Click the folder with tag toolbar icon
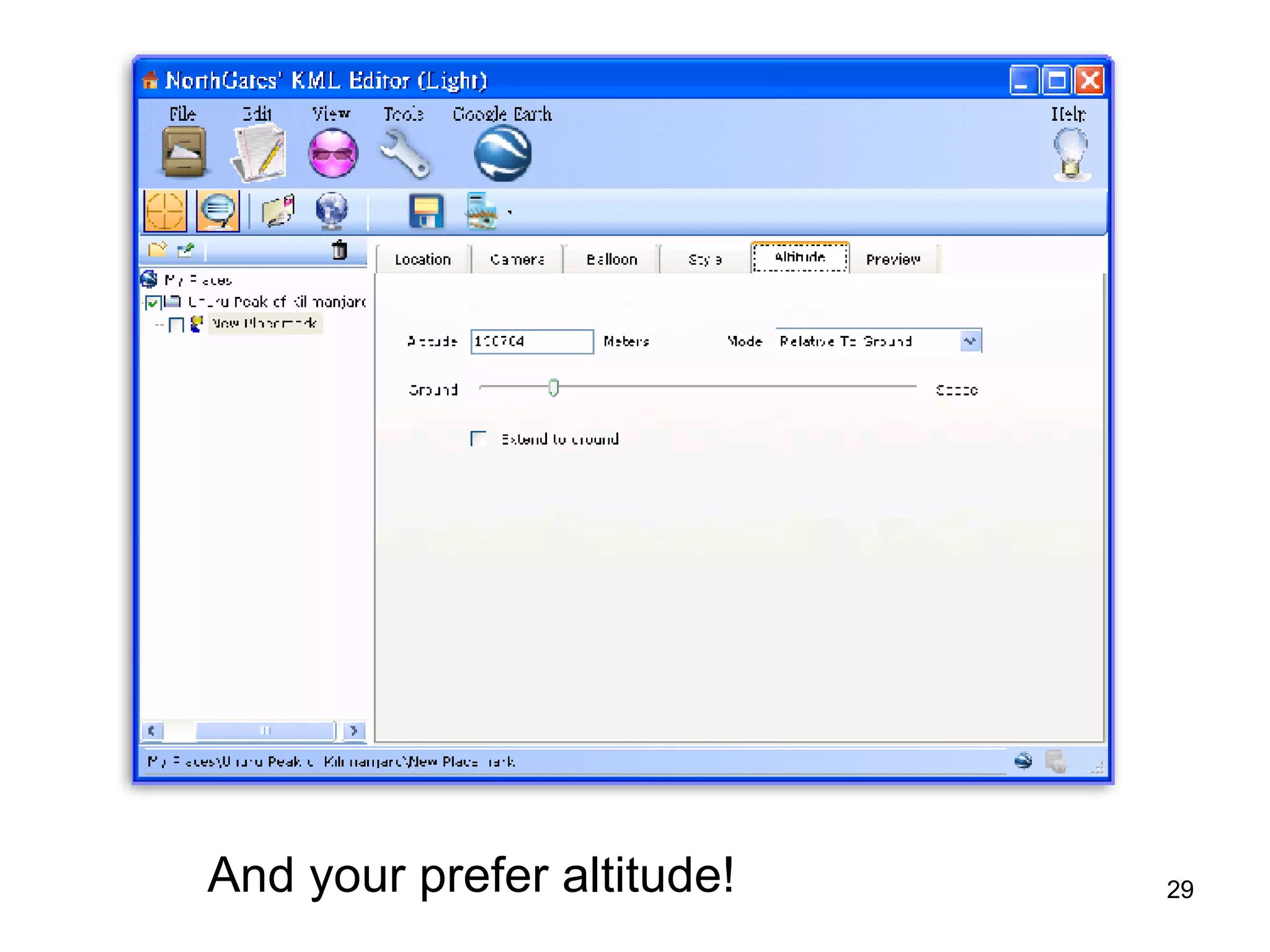1270x952 pixels. (278, 211)
